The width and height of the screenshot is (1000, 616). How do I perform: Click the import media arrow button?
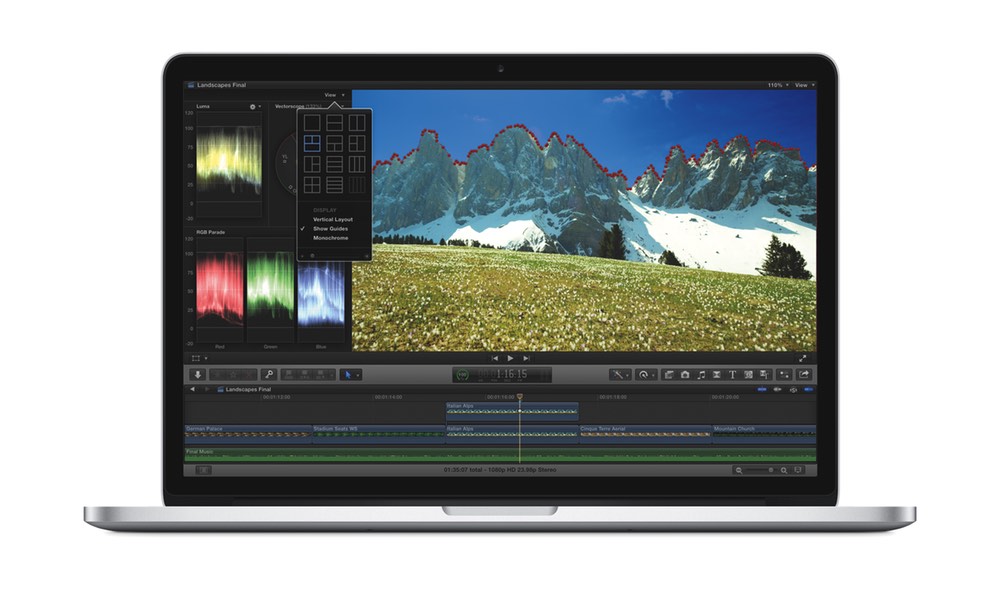pyautogui.click(x=197, y=374)
